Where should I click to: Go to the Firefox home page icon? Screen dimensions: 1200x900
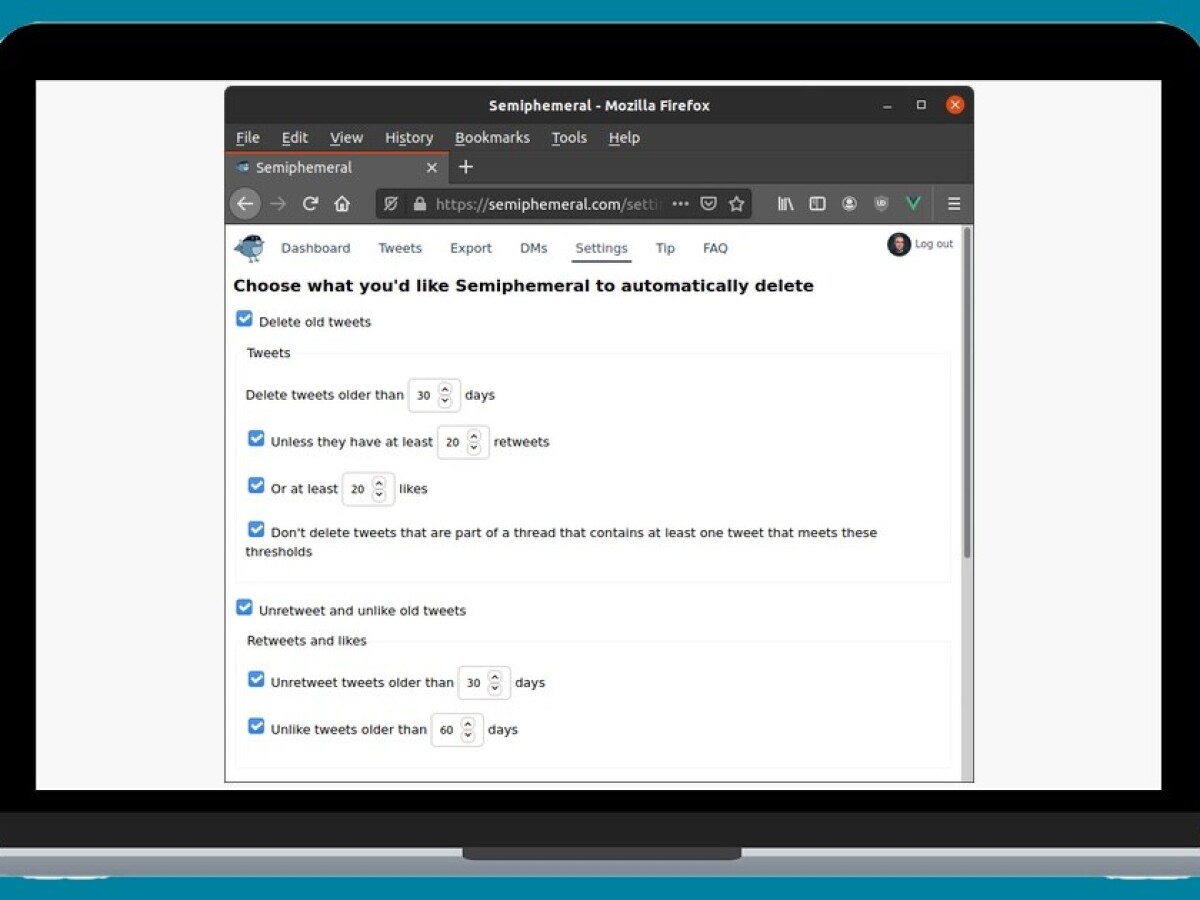click(x=342, y=204)
